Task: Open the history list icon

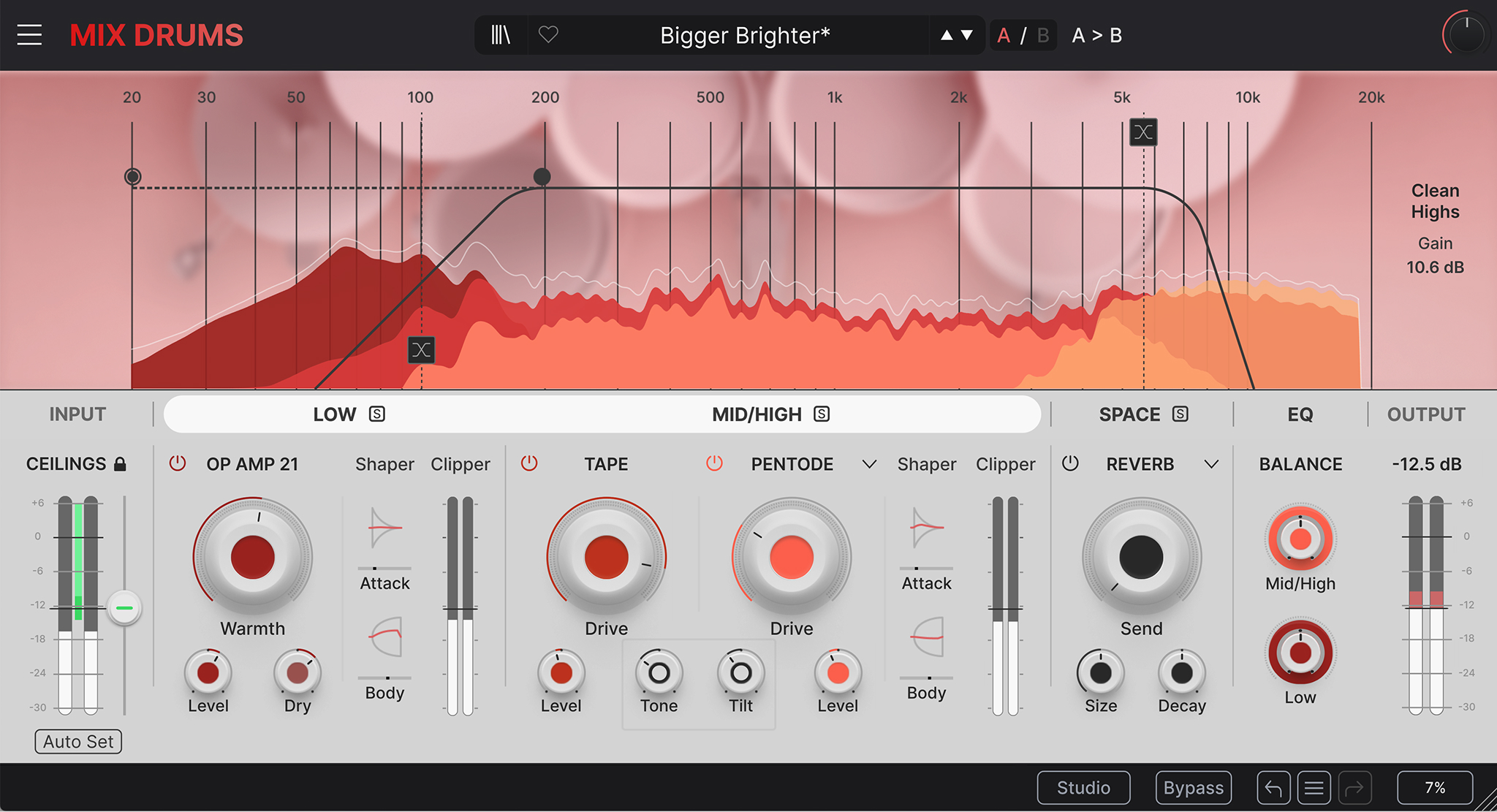Action: (x=1314, y=788)
